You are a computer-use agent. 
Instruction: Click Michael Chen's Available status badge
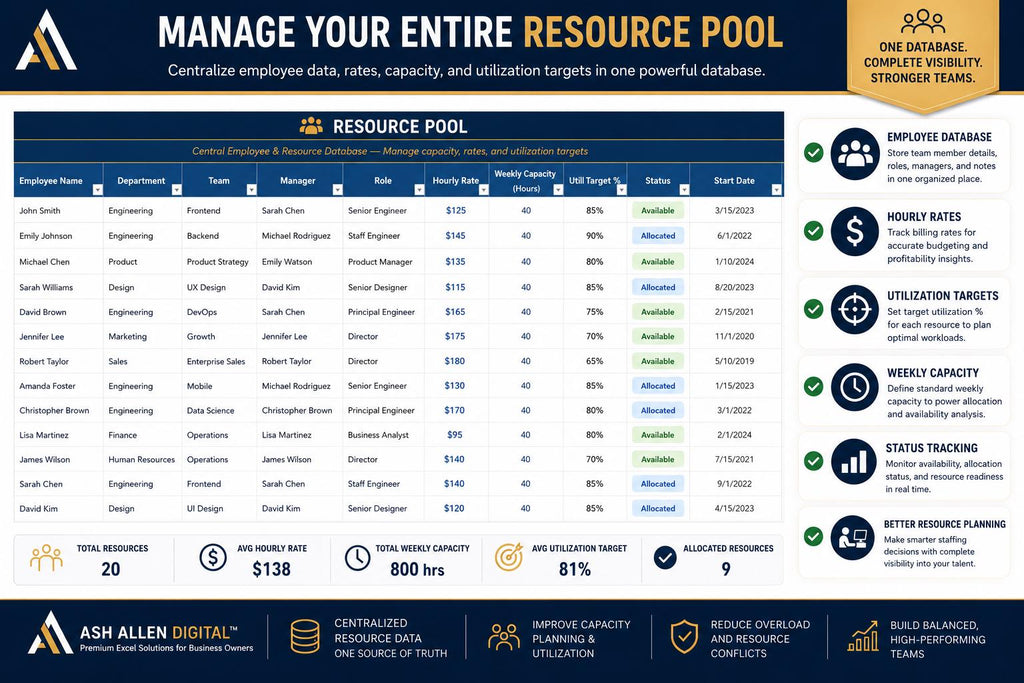[658, 261]
